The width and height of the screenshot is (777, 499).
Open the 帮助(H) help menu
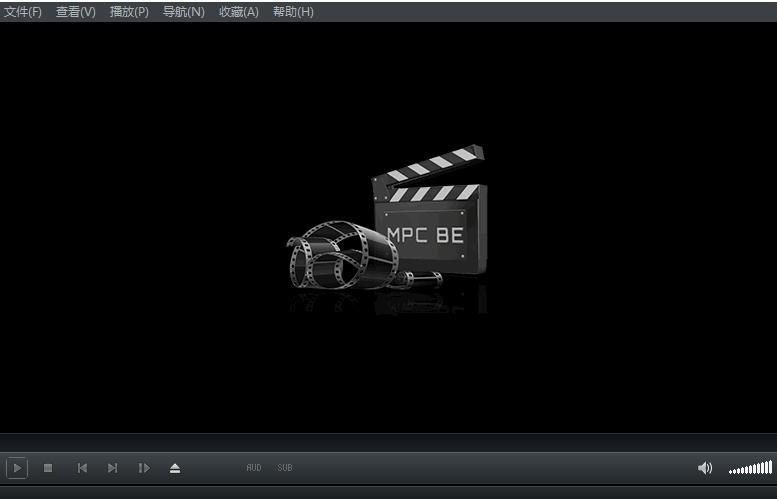(293, 12)
